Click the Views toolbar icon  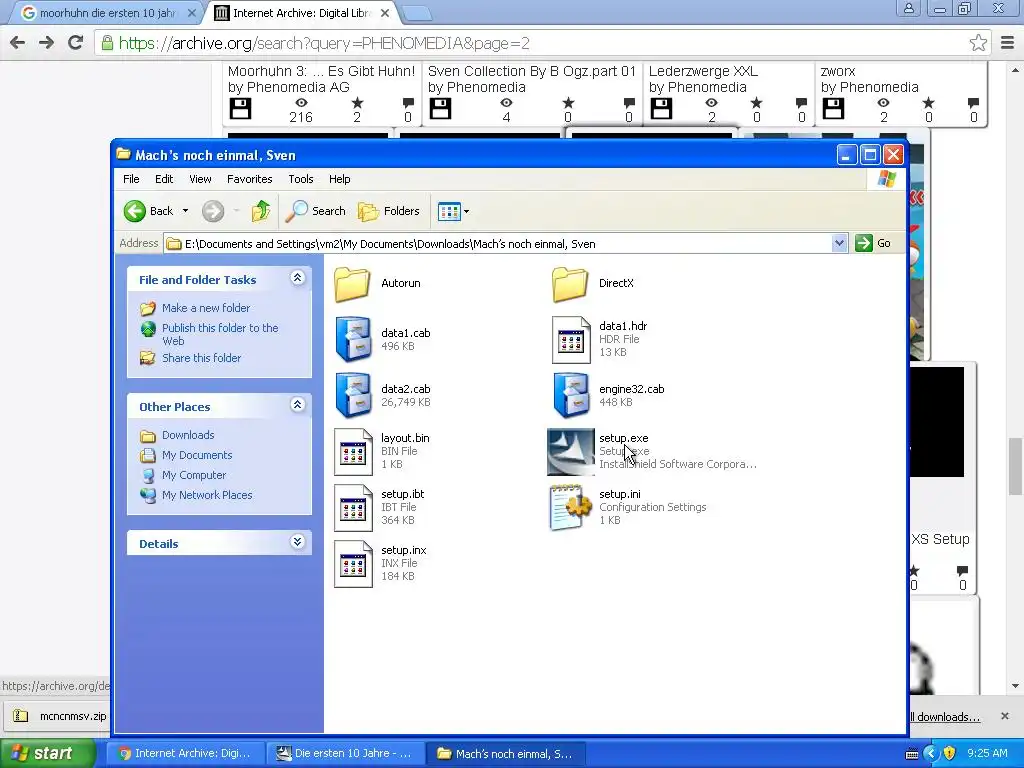point(449,211)
